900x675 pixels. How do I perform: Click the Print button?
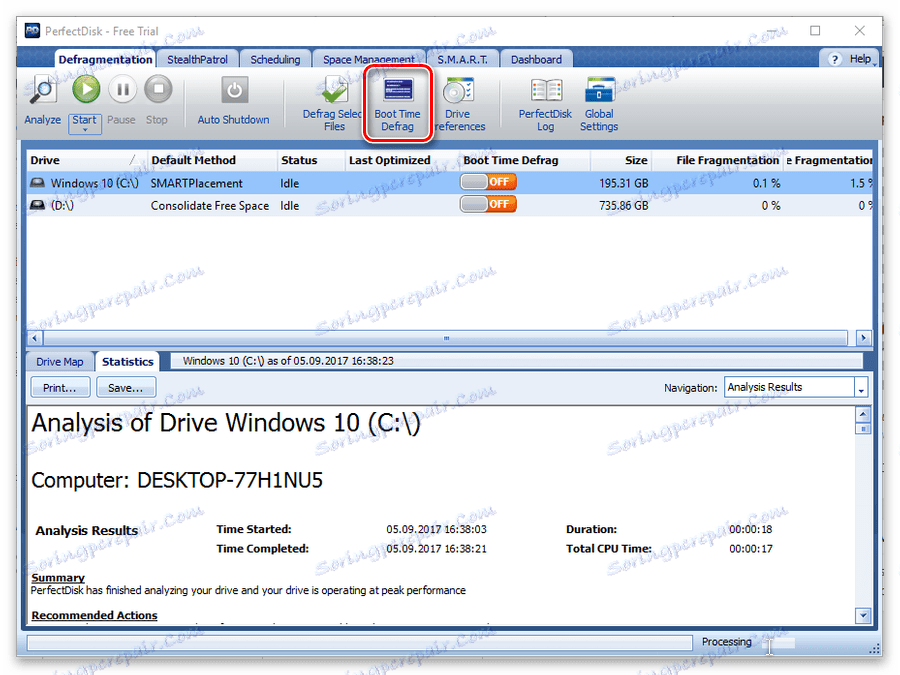[59, 387]
